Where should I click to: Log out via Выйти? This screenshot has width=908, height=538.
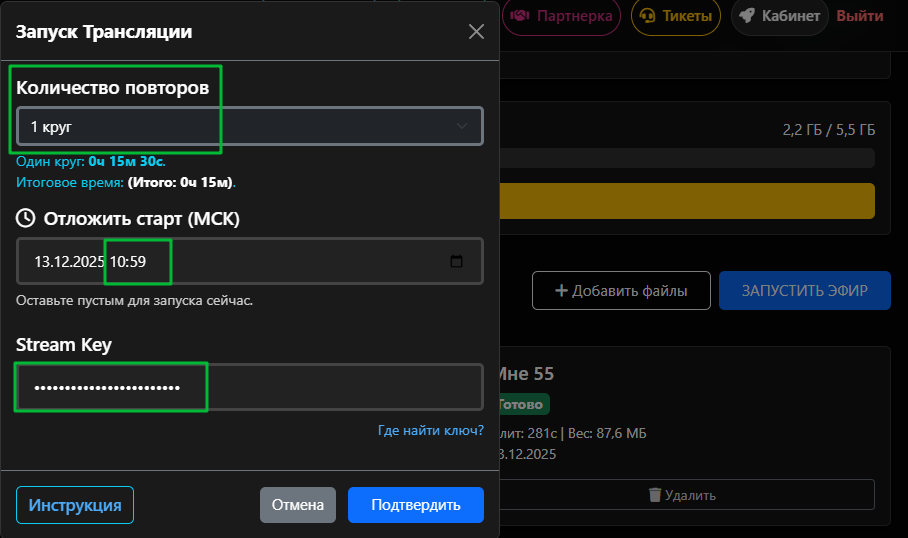859,16
